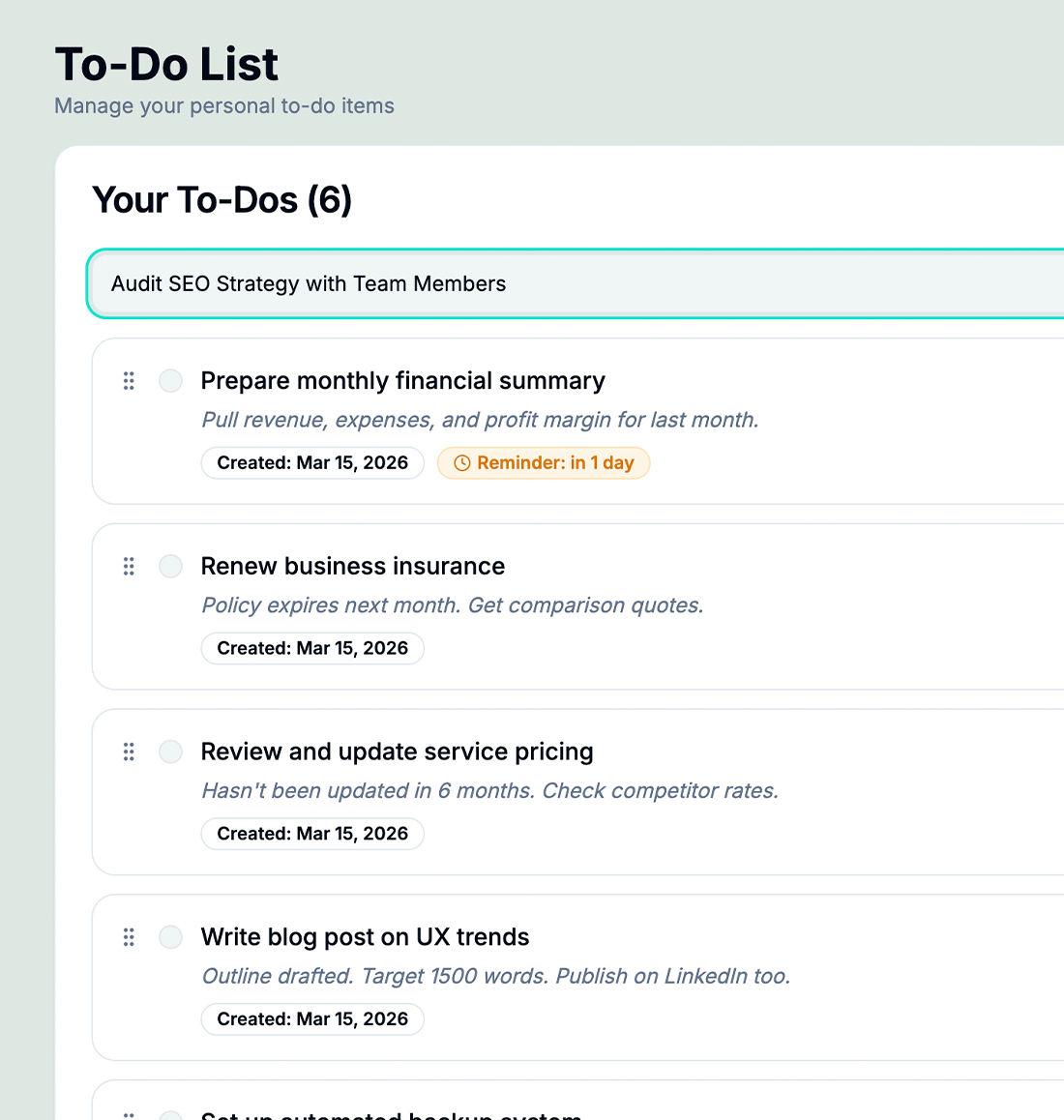The height and width of the screenshot is (1120, 1064).
Task: Click the drag handle for Renew business insurance
Action: pyautogui.click(x=129, y=567)
